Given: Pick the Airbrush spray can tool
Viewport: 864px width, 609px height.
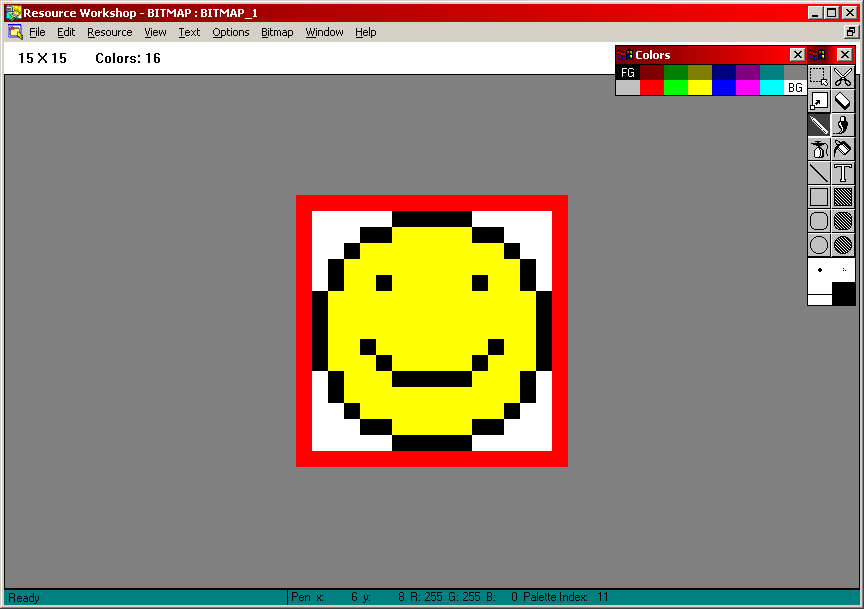Looking at the screenshot, I should [819, 149].
